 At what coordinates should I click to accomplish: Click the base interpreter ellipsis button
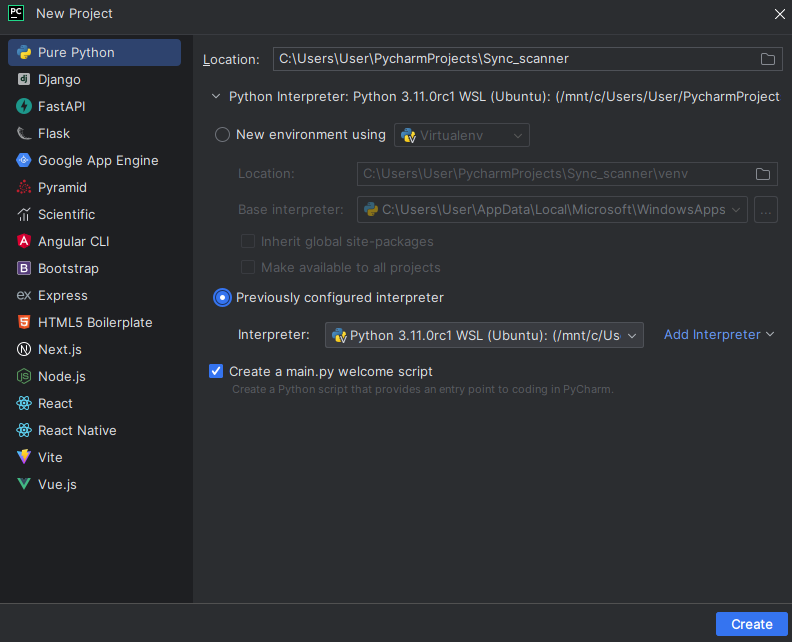766,210
